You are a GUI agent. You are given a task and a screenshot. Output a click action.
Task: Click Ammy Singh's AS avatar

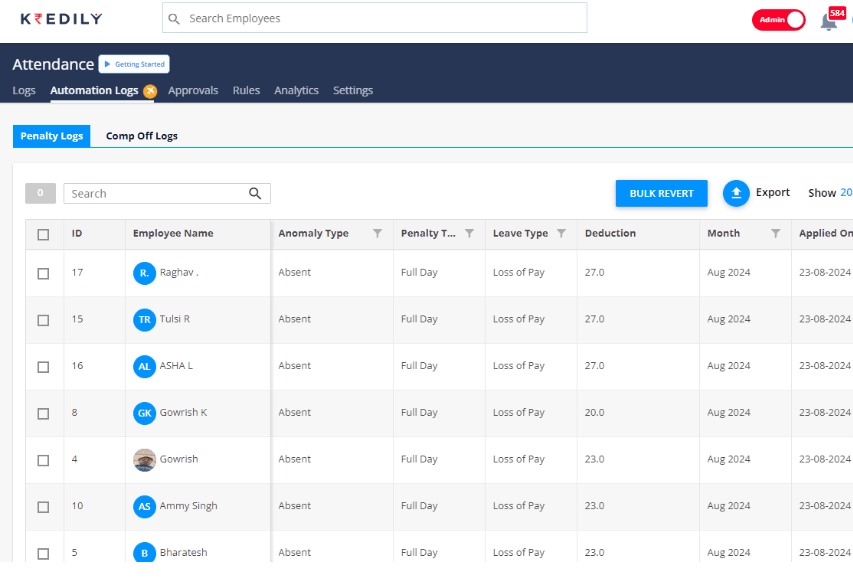pyautogui.click(x=145, y=507)
